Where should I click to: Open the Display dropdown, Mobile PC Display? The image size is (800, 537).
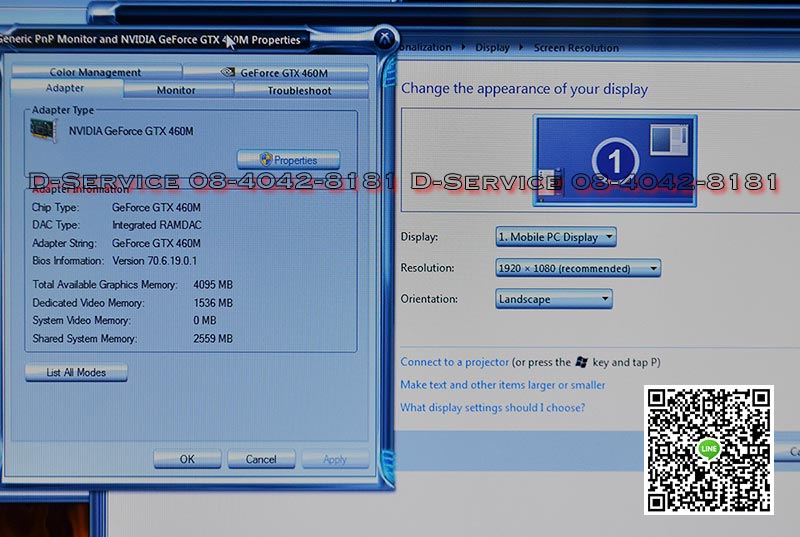click(556, 237)
